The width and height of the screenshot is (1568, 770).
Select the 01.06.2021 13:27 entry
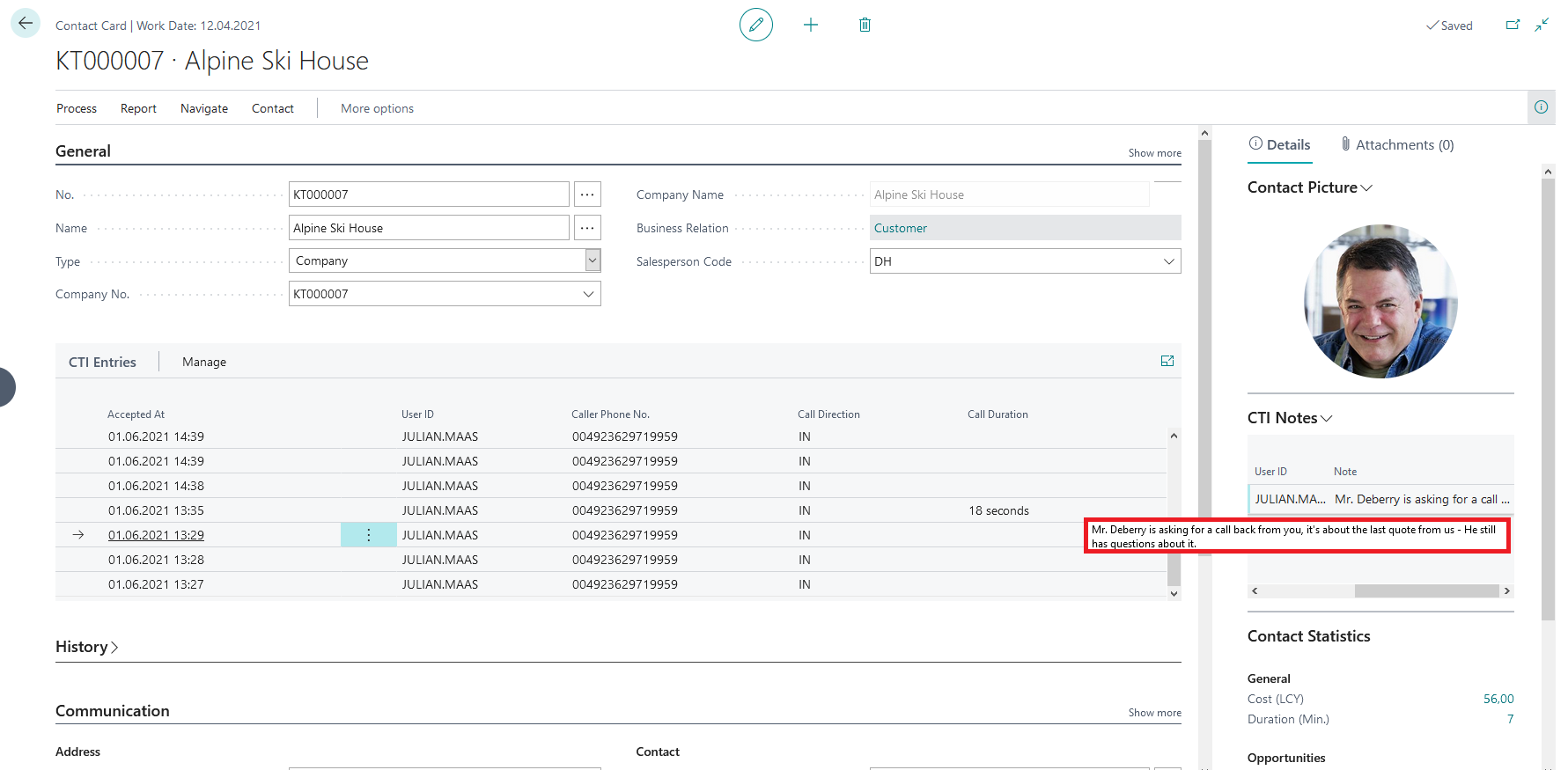click(x=156, y=584)
